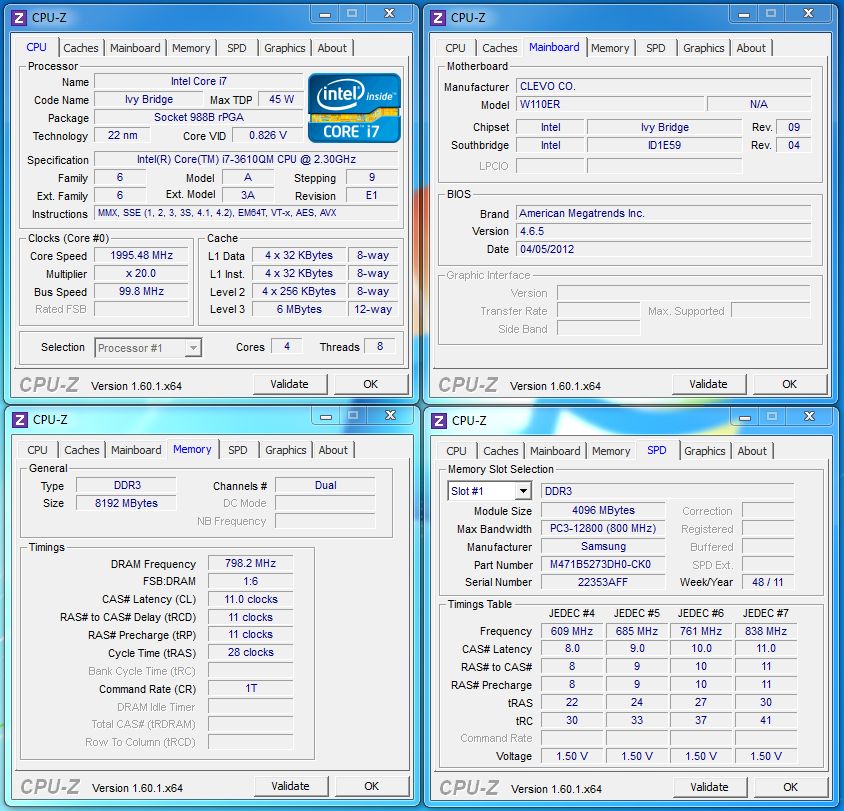Viewport: 844px width, 811px height.
Task: Choose Mainboard tab in SPD window
Action: coord(555,451)
